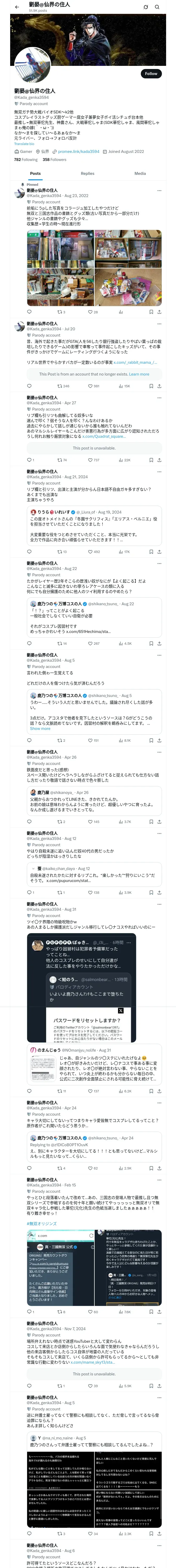Open the search icon in the header
Image resolution: width=176 pixels, height=1568 pixels.
[x=157, y=7]
